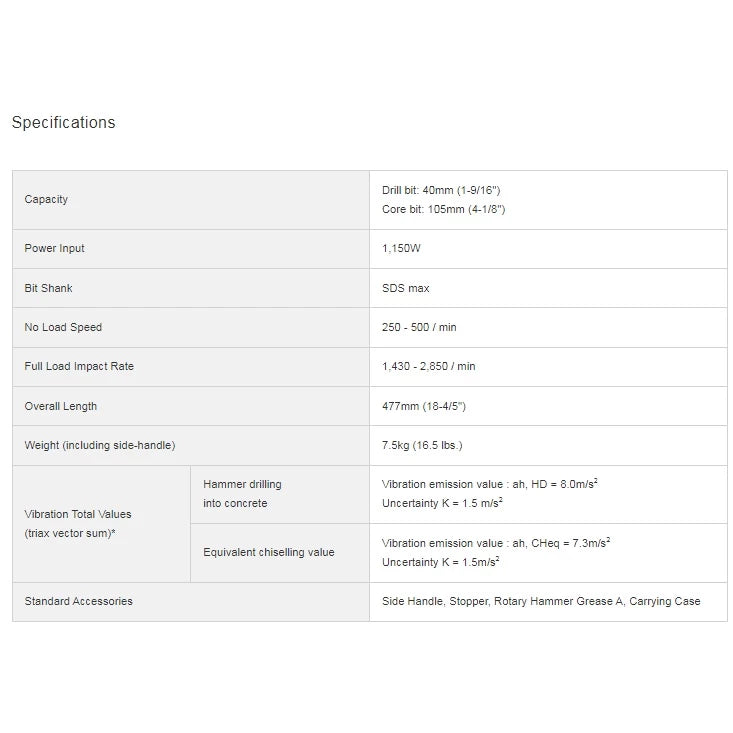Viewport: 733px width, 733px height.
Task: Click the 1,150W power value
Action: [x=401, y=248]
